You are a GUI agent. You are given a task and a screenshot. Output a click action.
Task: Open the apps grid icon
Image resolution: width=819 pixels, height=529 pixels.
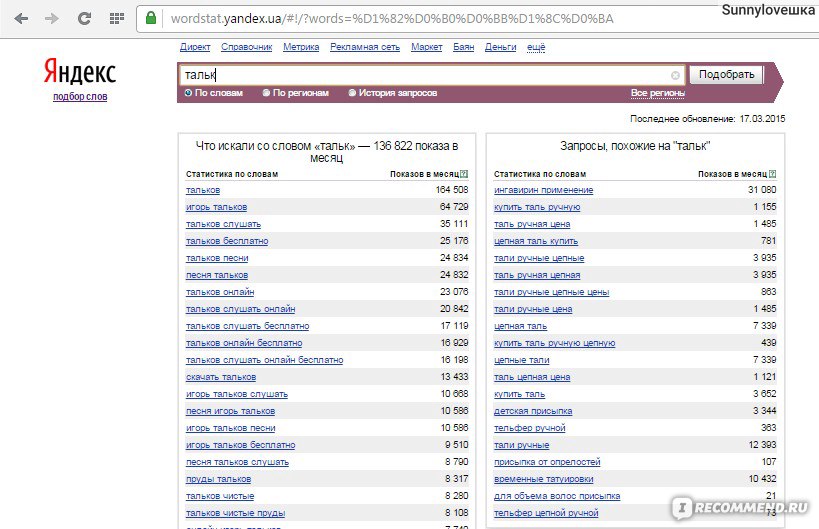click(x=117, y=19)
